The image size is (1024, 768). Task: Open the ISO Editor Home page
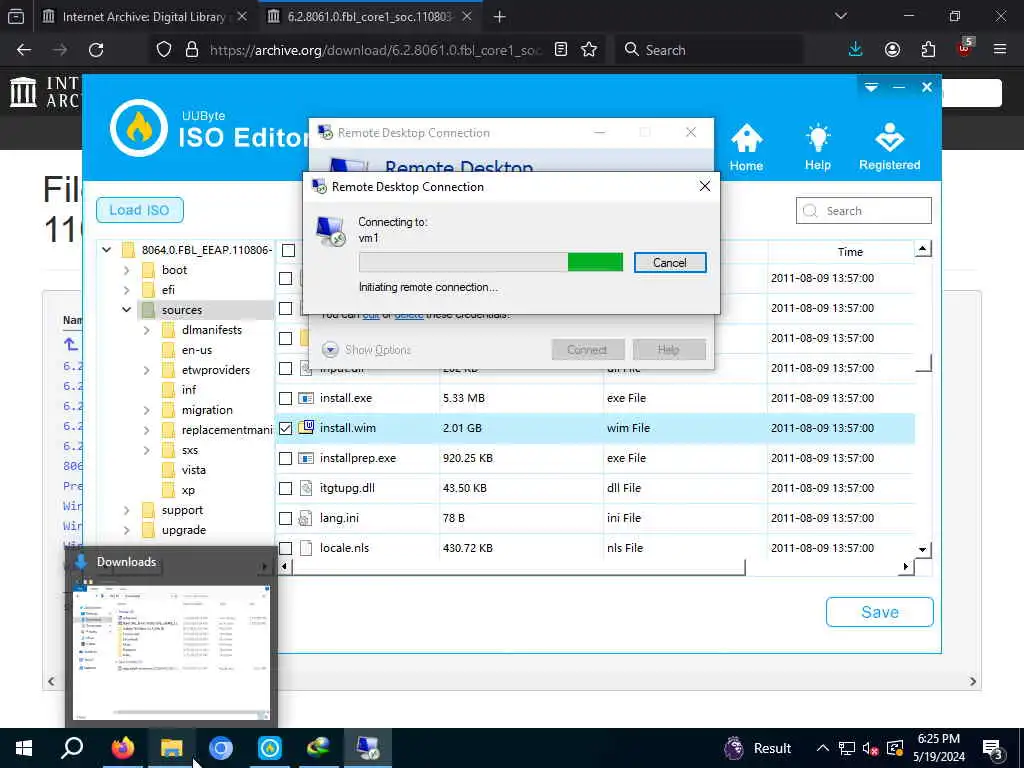click(x=746, y=148)
